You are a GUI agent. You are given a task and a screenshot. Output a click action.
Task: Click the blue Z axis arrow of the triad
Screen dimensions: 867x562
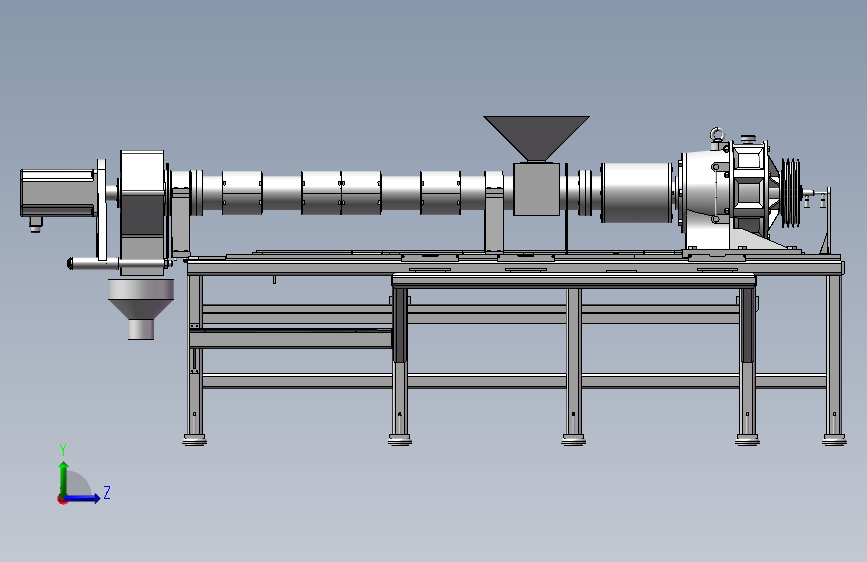pos(83,498)
